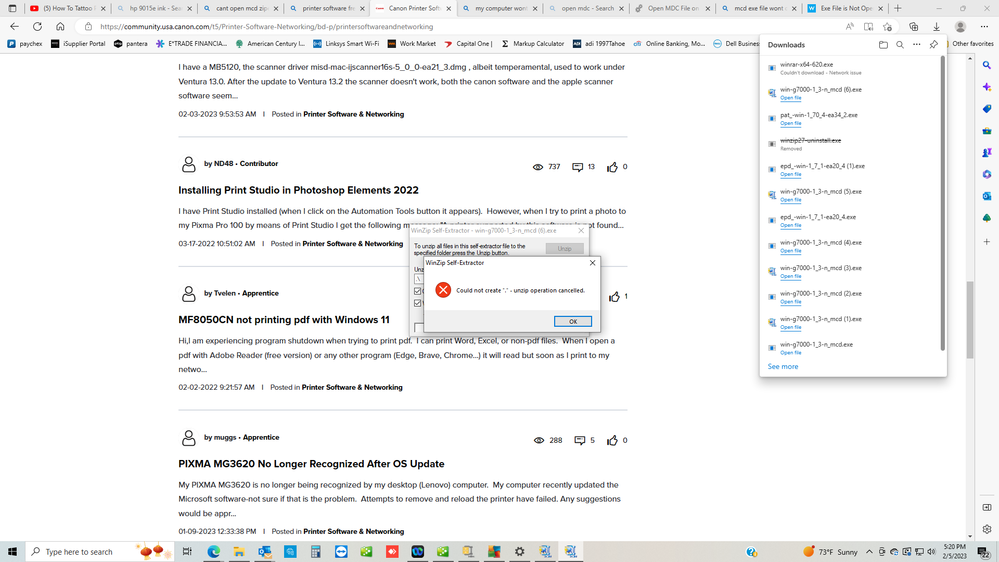Screen dimensions: 999x562
Task: Toggle Downloads toolbar button
Action: click(936, 27)
